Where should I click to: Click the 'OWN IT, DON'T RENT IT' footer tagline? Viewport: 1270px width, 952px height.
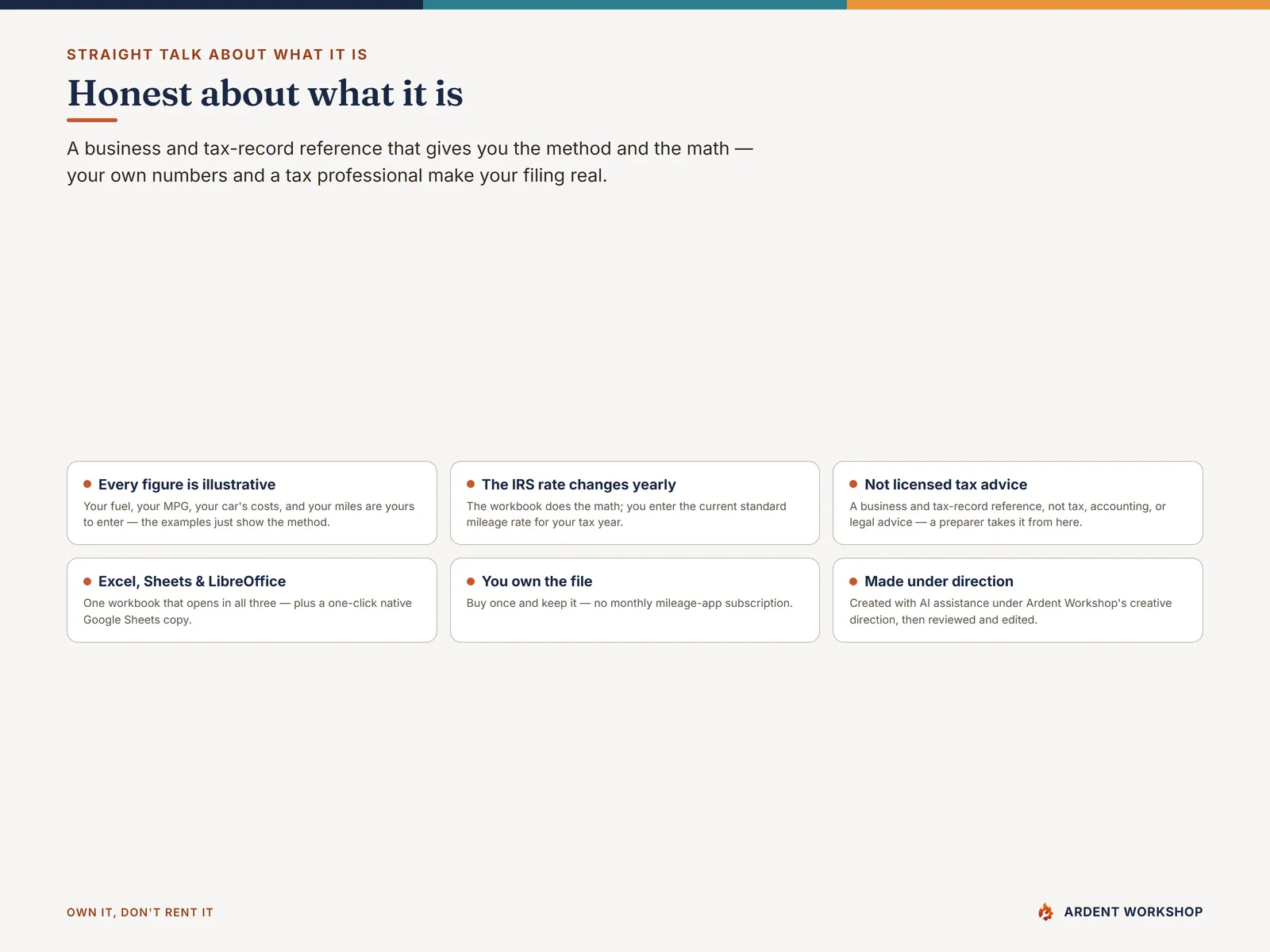[x=140, y=912]
